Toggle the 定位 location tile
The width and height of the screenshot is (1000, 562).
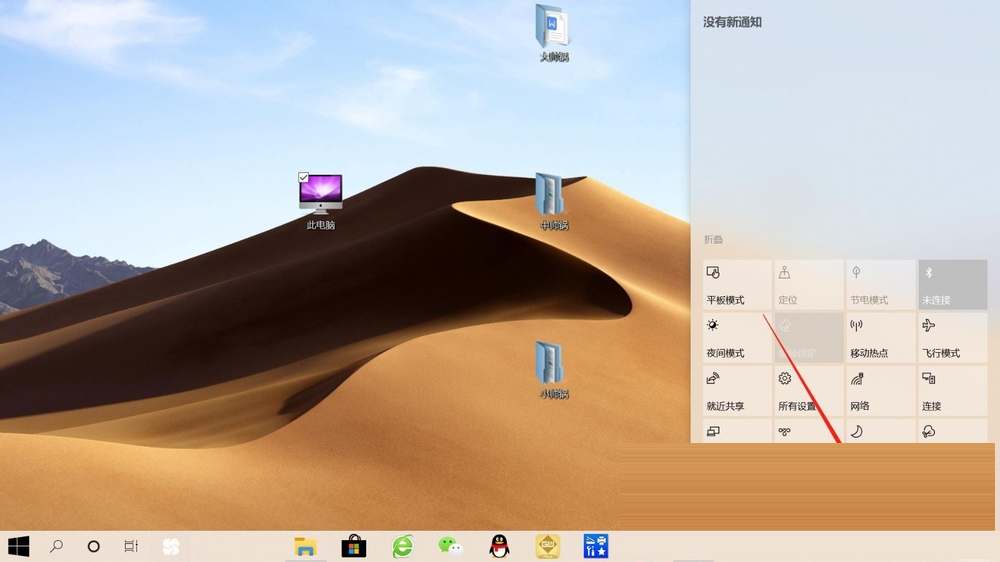pyautogui.click(x=809, y=285)
